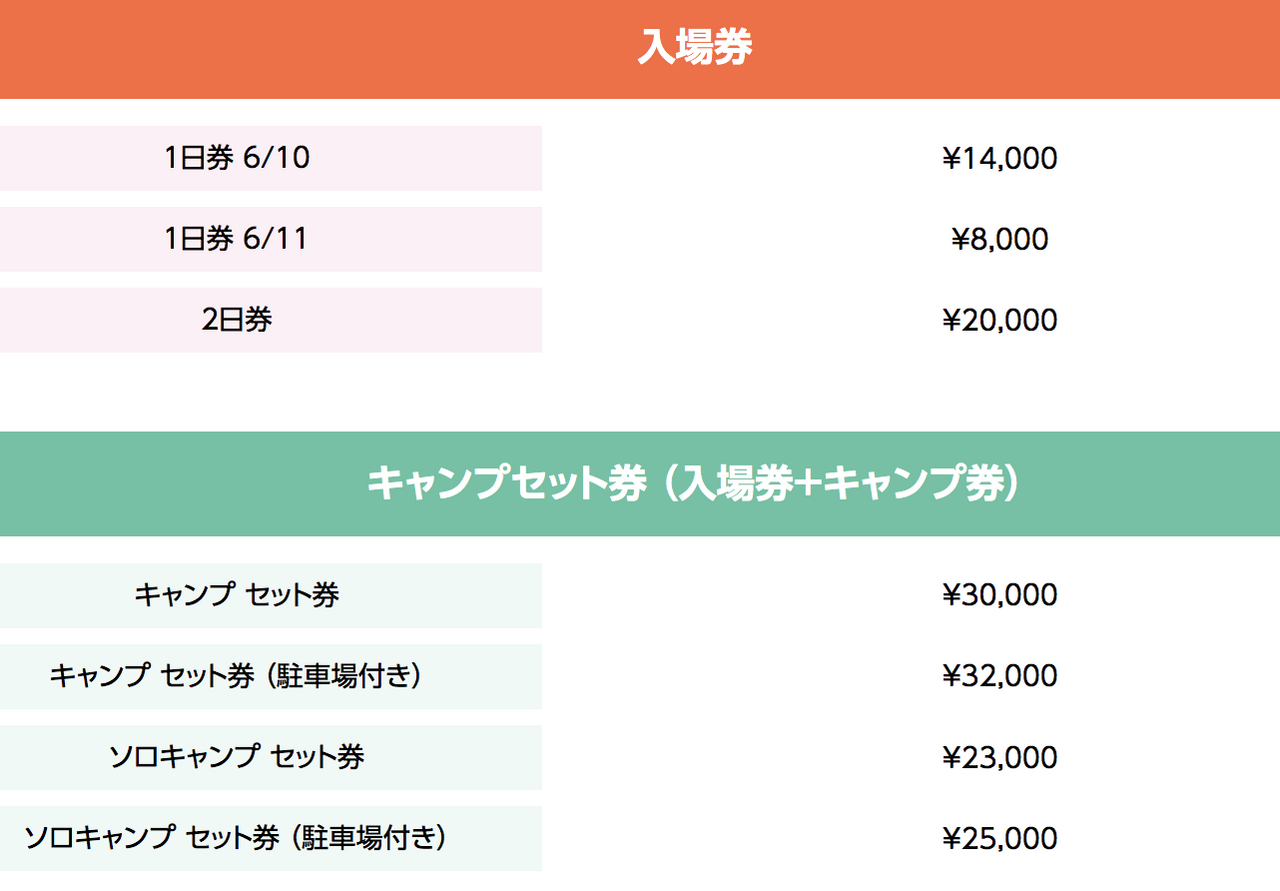Select the 2日券 ticket row
The width and height of the screenshot is (1280, 891).
point(271,320)
